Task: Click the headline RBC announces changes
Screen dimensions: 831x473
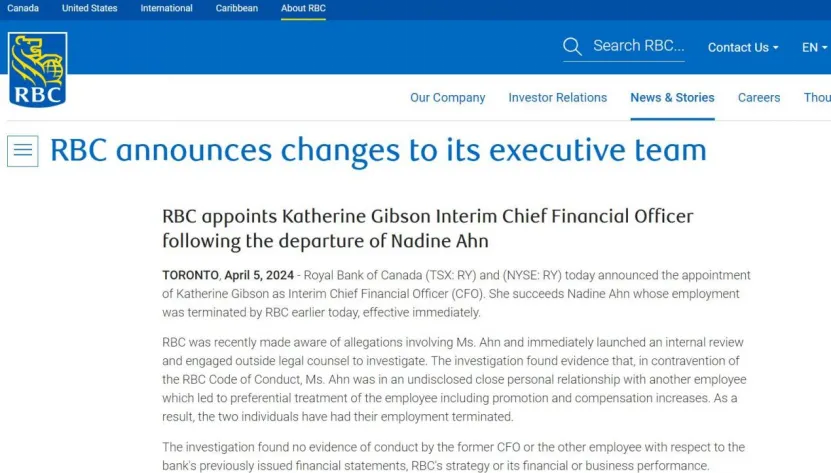Action: (x=378, y=150)
